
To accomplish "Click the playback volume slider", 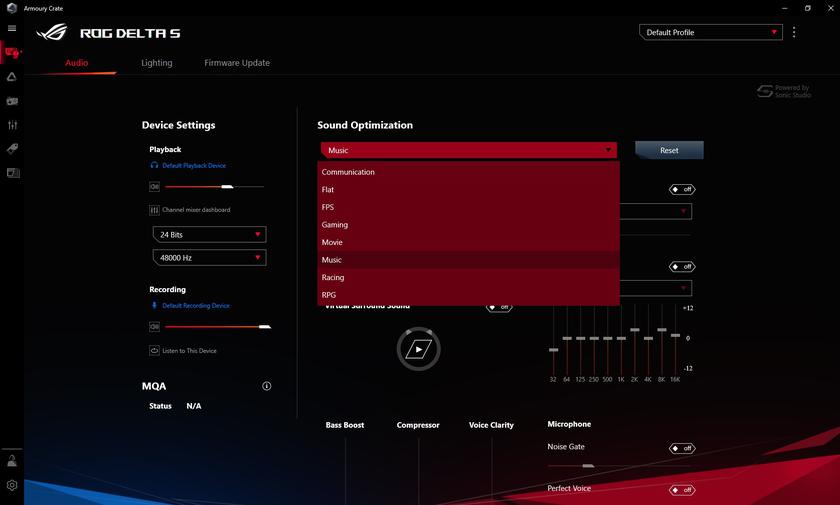I will [214, 187].
